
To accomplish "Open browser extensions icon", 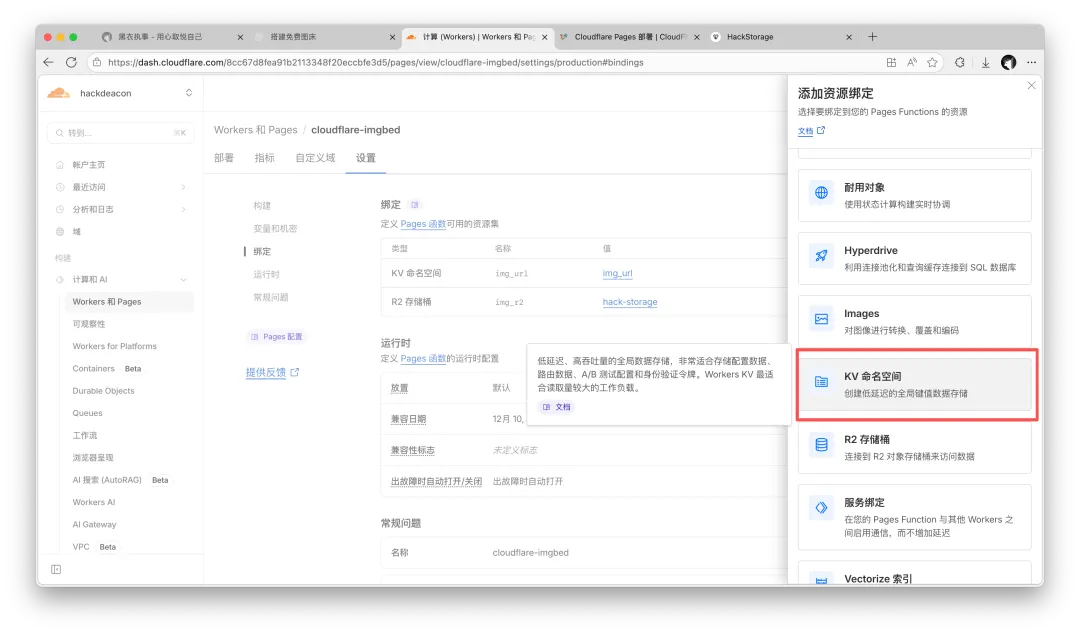I will coord(959,62).
